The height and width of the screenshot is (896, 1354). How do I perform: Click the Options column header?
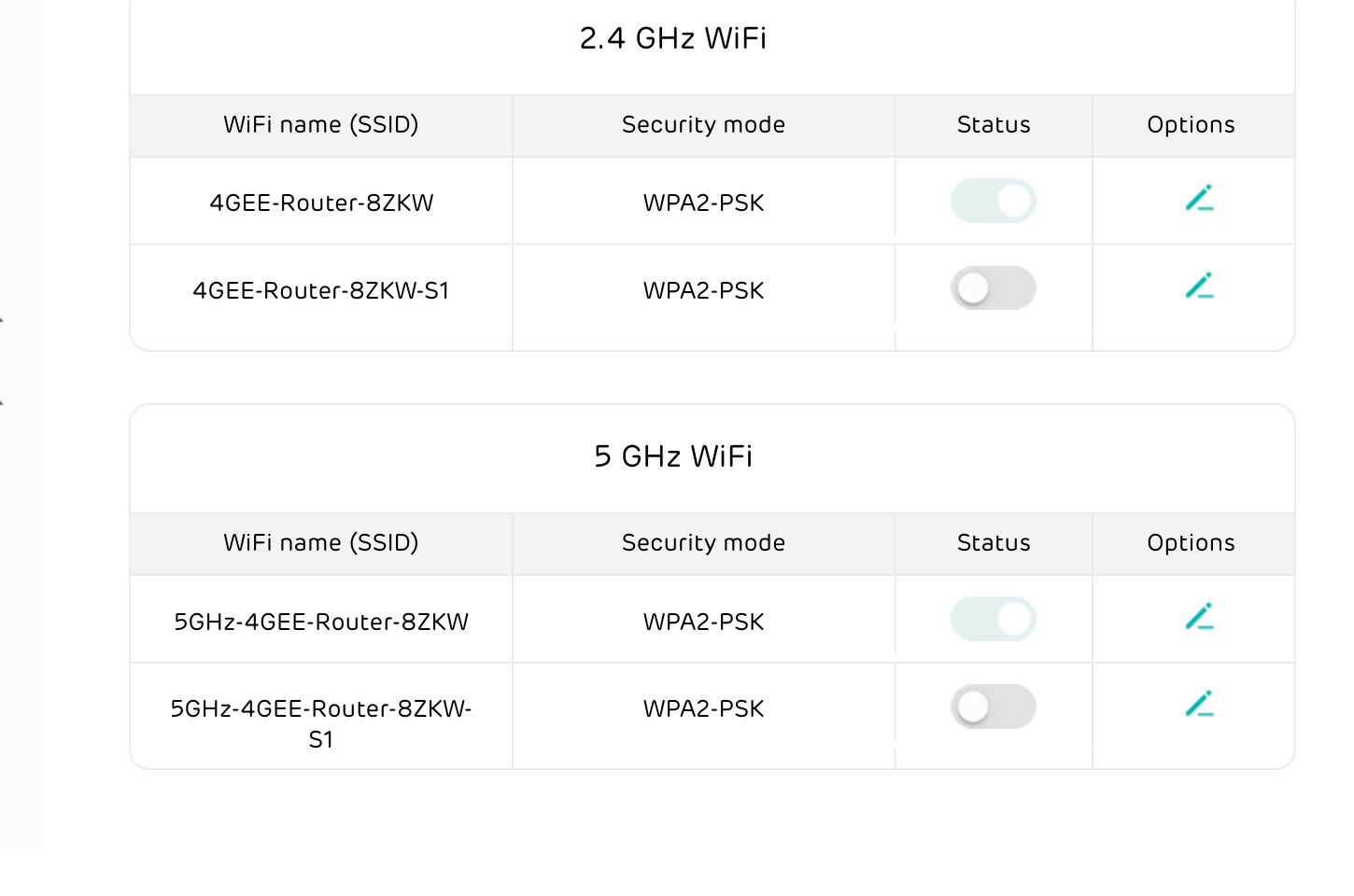[1192, 124]
